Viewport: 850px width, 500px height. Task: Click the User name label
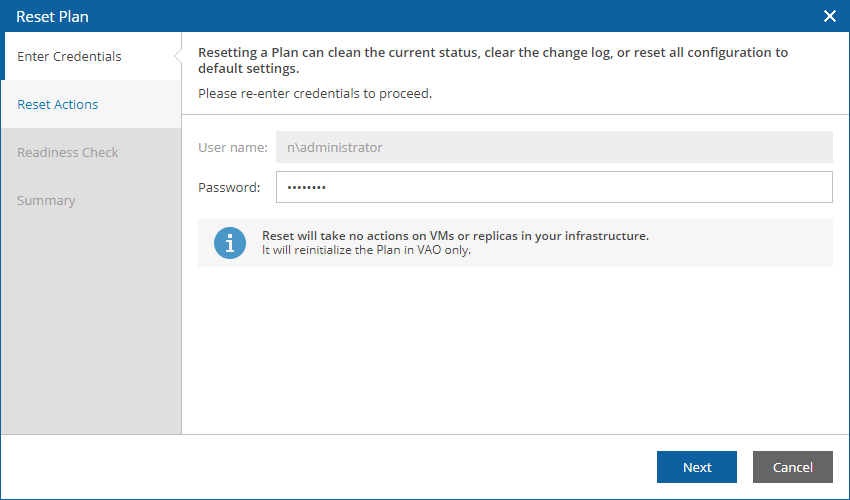(x=233, y=148)
